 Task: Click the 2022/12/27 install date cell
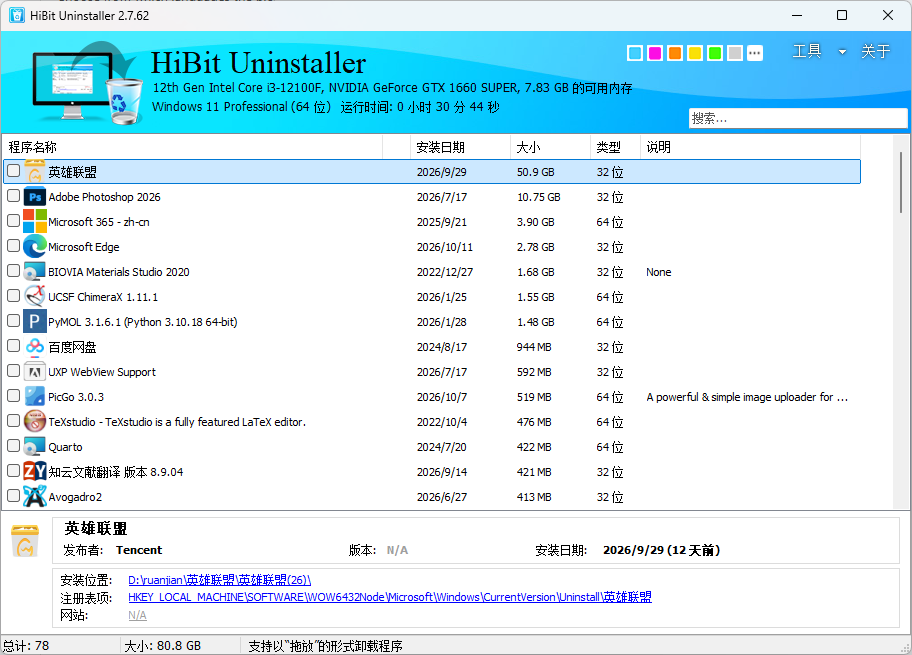click(x=445, y=272)
